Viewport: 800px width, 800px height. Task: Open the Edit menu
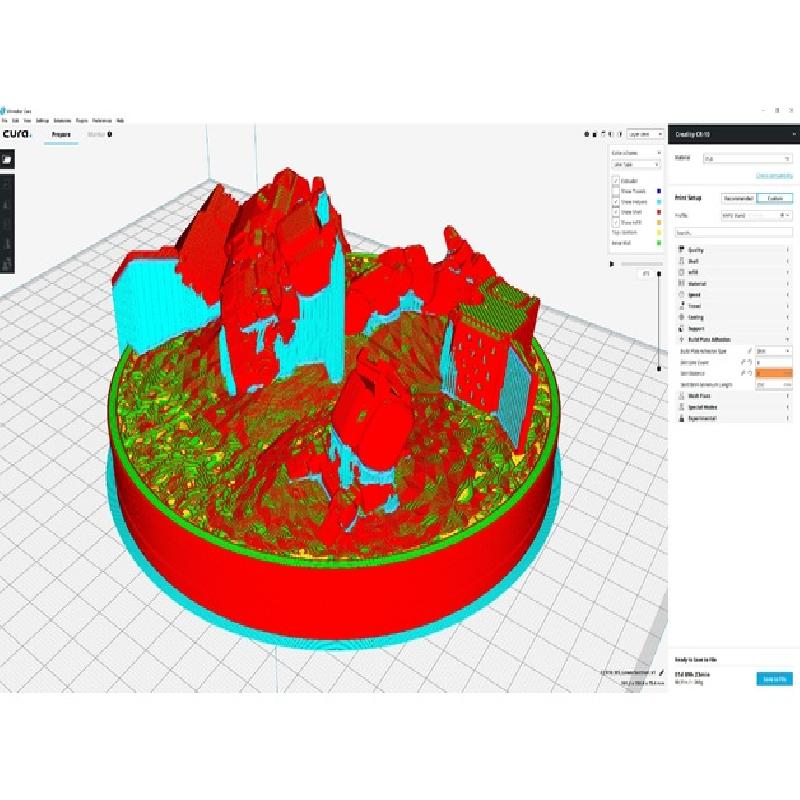[15, 120]
